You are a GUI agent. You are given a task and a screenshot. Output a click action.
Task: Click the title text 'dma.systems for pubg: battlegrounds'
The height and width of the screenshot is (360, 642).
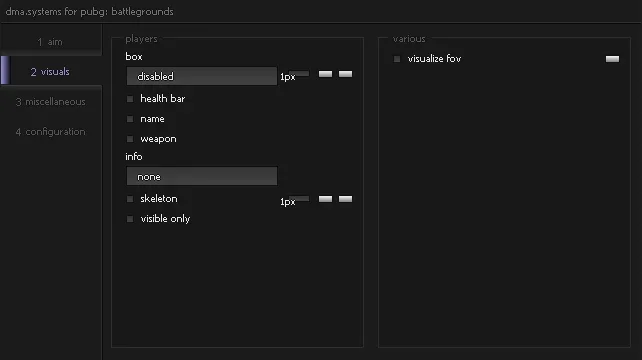[89, 11]
